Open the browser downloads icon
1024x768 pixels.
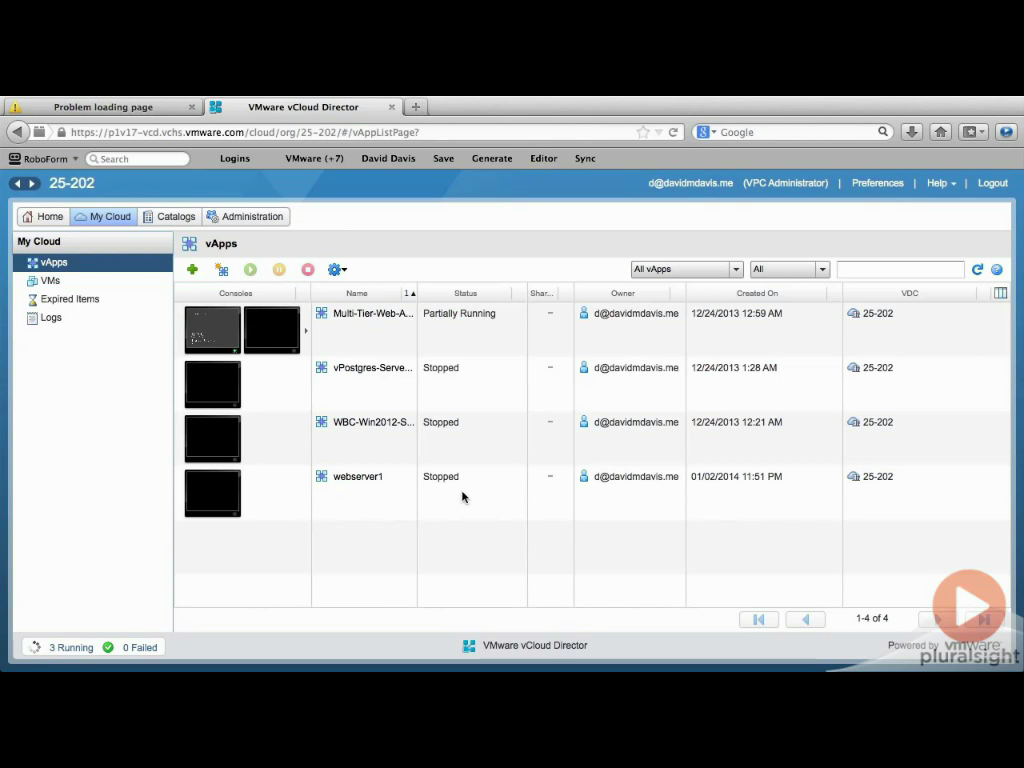tap(912, 132)
